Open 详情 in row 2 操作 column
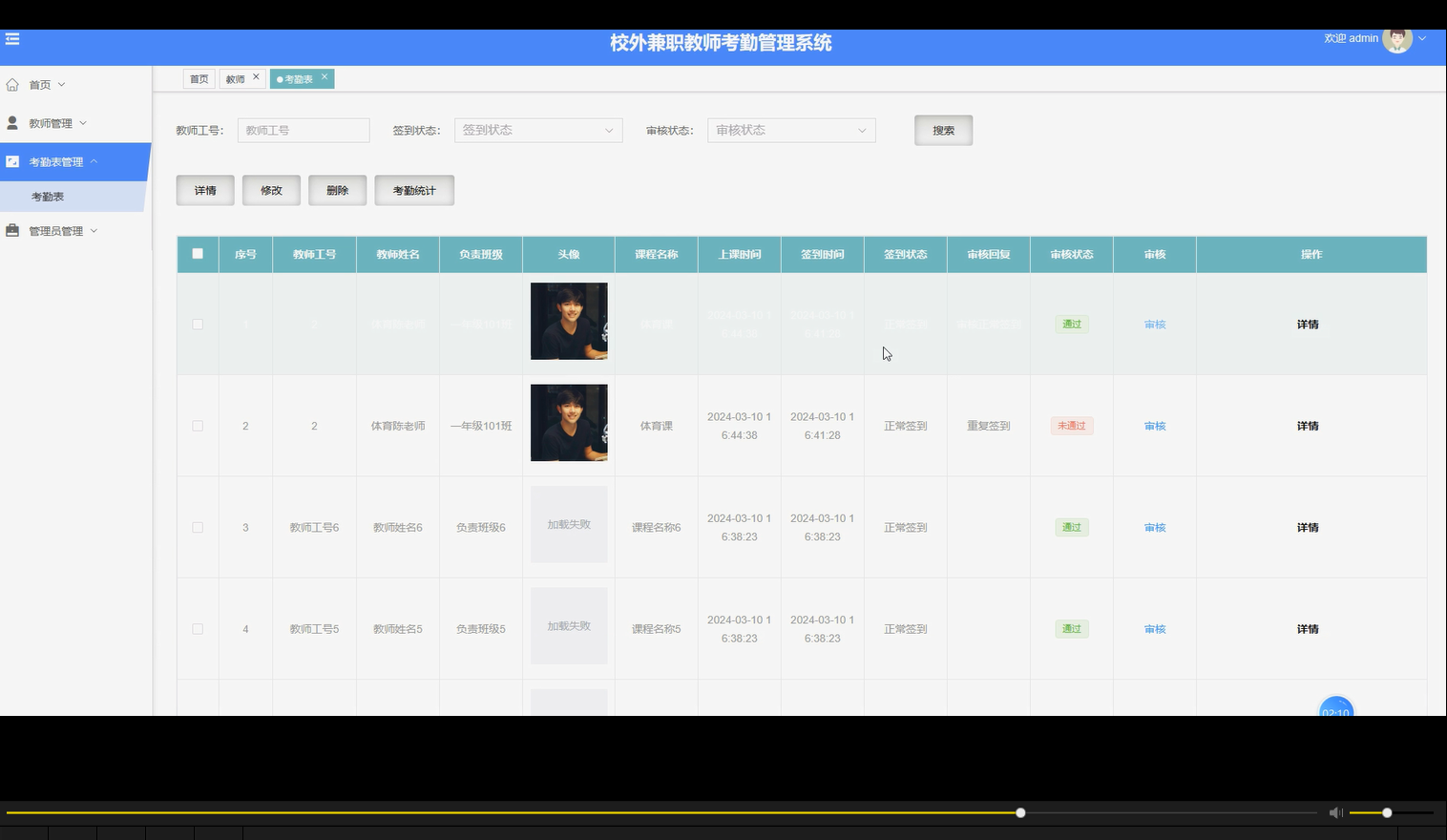The width and height of the screenshot is (1447, 840). click(1308, 426)
